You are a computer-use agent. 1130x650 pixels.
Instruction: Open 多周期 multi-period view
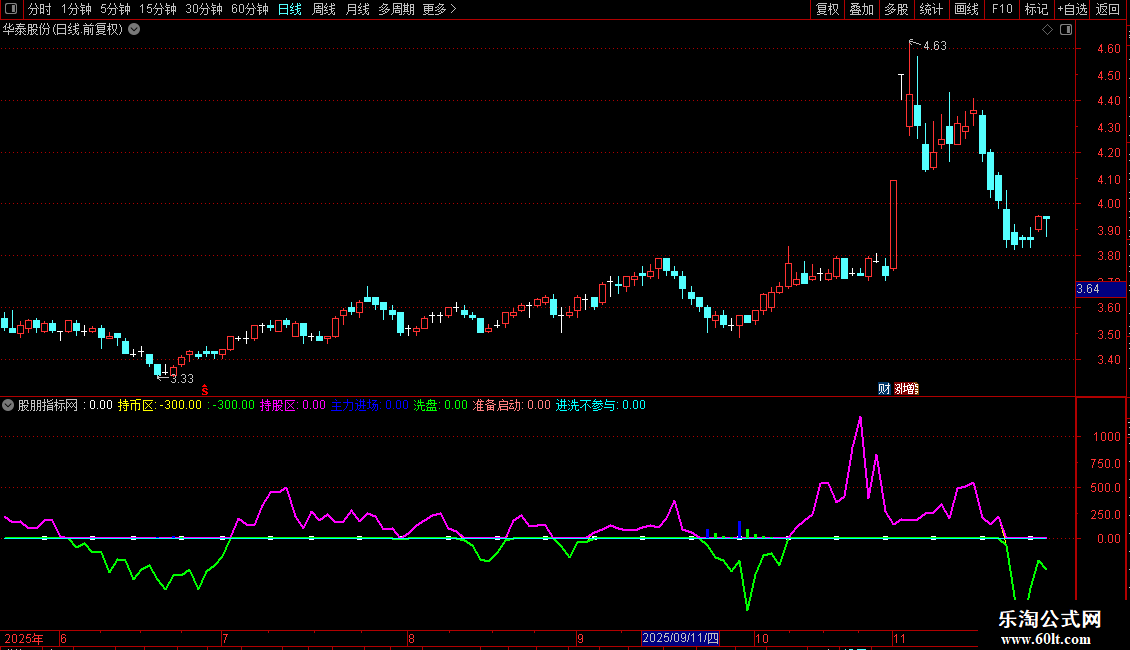(x=396, y=9)
